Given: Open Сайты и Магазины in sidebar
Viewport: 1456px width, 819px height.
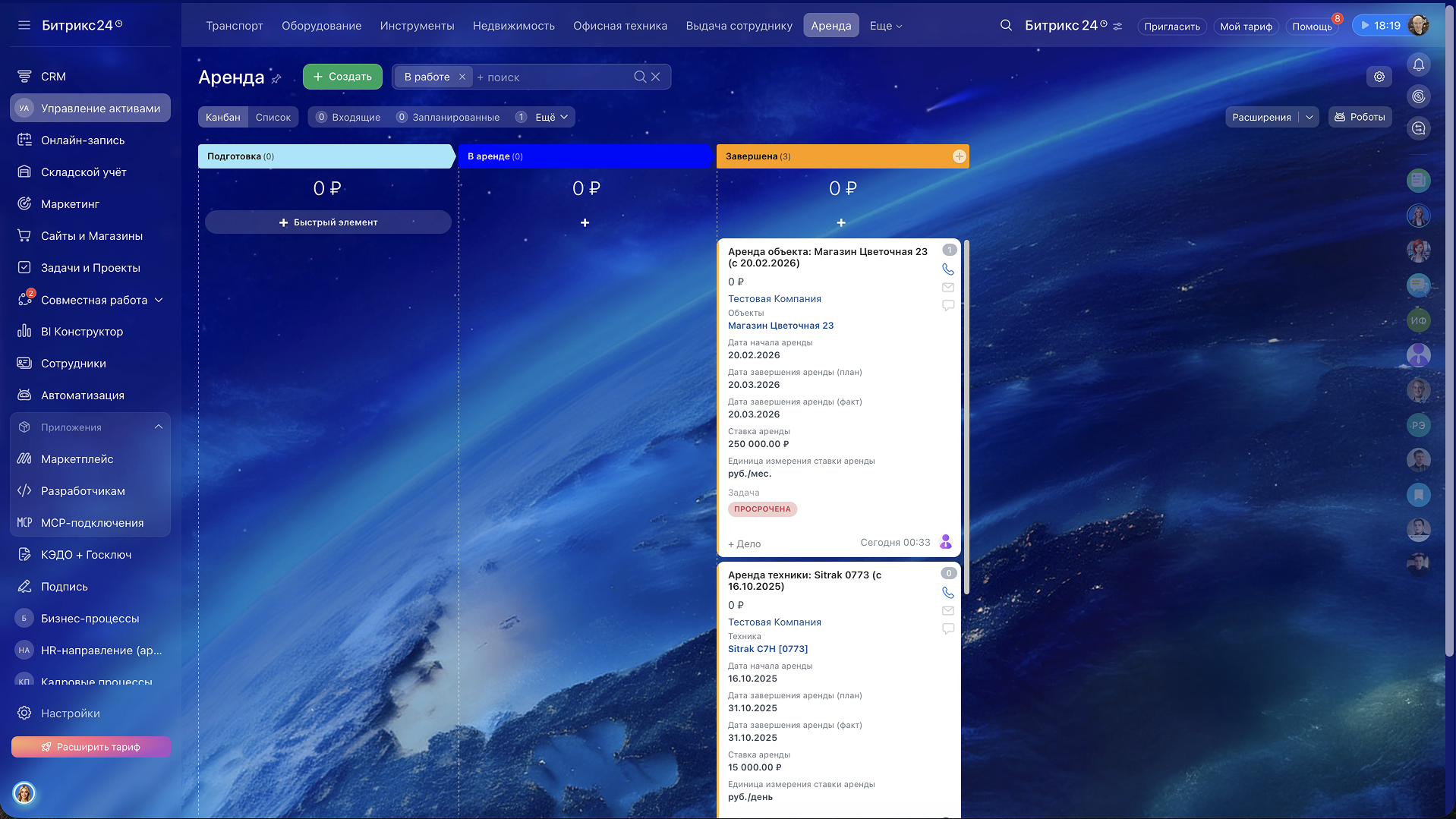Looking at the screenshot, I should (x=90, y=236).
